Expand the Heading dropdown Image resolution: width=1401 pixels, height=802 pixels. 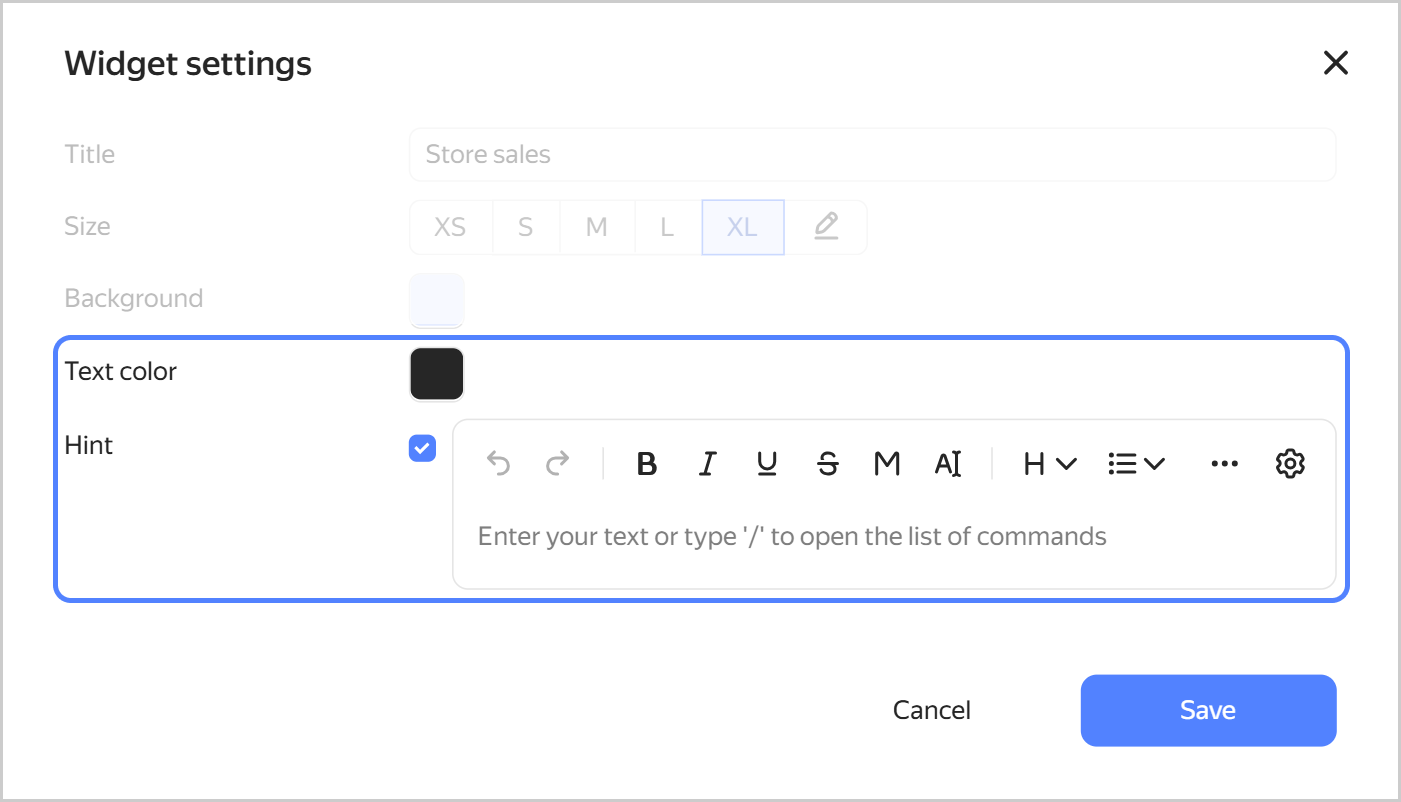coord(1049,464)
